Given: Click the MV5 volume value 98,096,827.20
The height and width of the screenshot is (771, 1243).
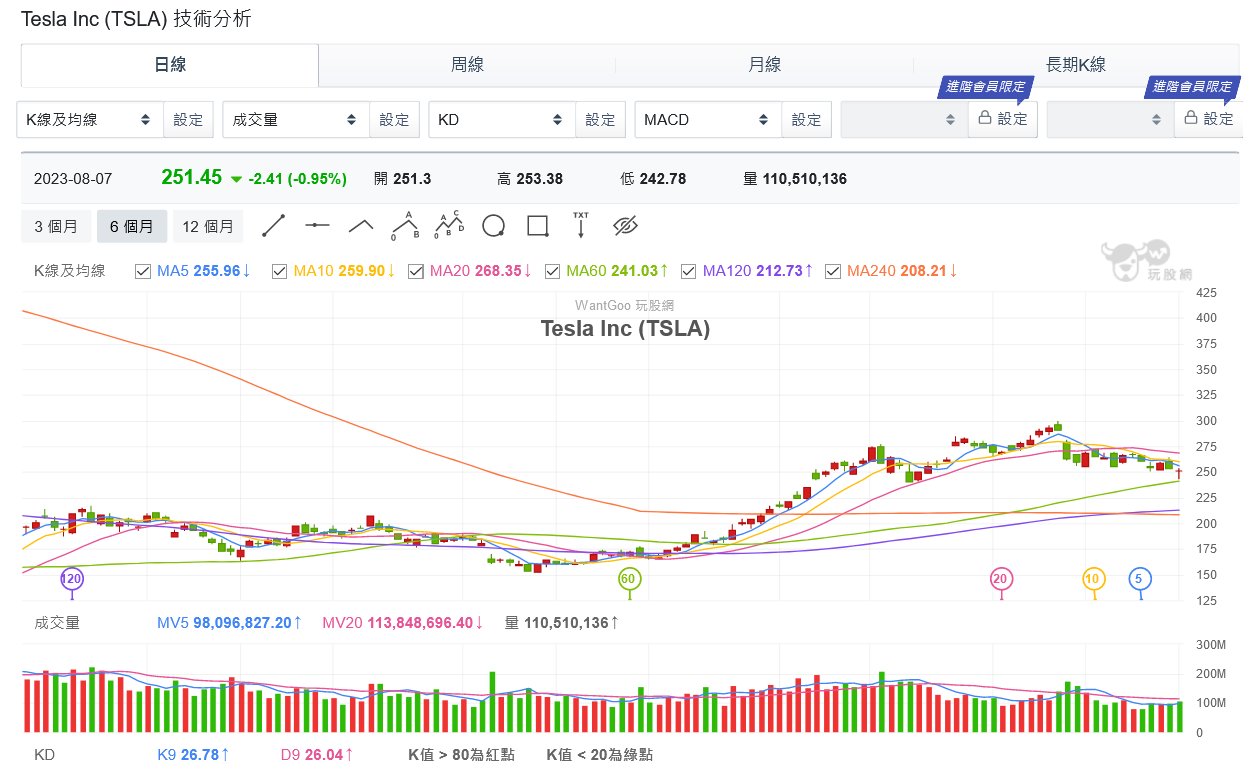Looking at the screenshot, I should tap(241, 623).
